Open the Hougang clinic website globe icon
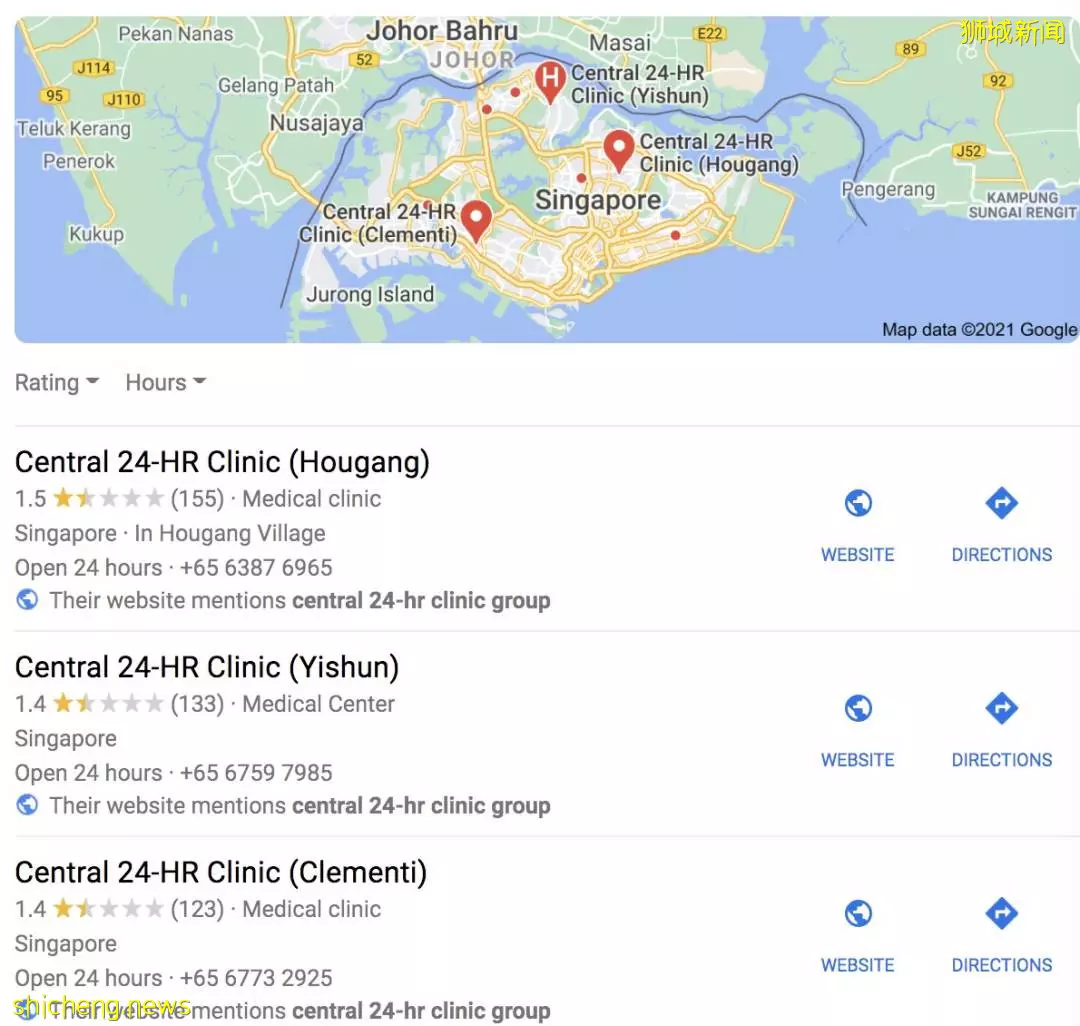This screenshot has height=1026, width=1080. [x=858, y=503]
